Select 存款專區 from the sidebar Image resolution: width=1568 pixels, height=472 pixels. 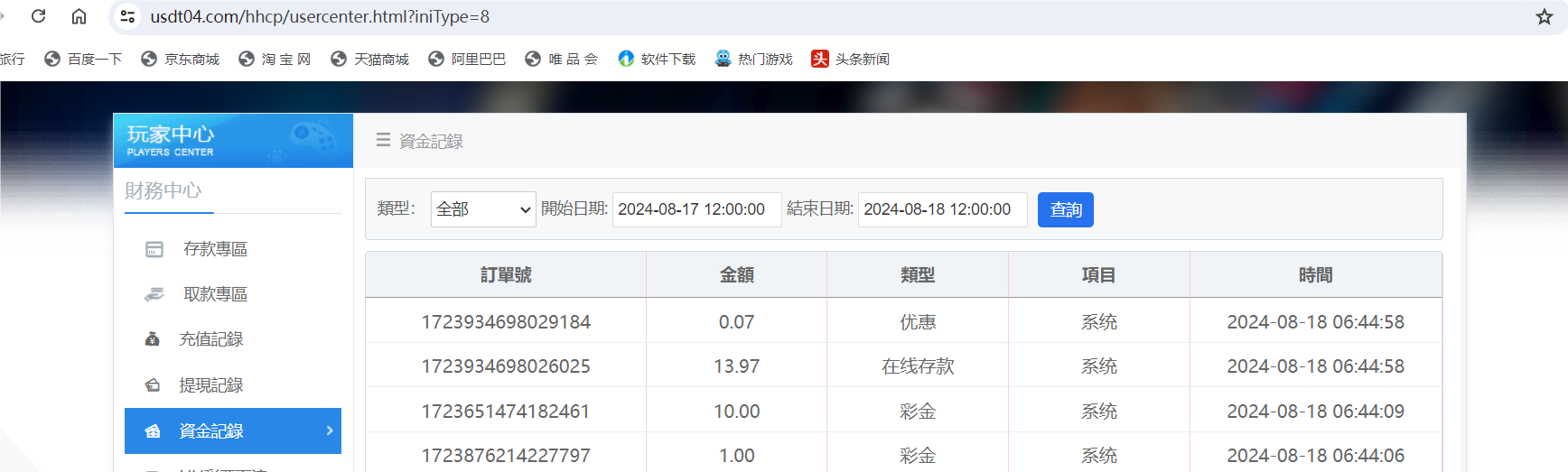click(x=215, y=249)
